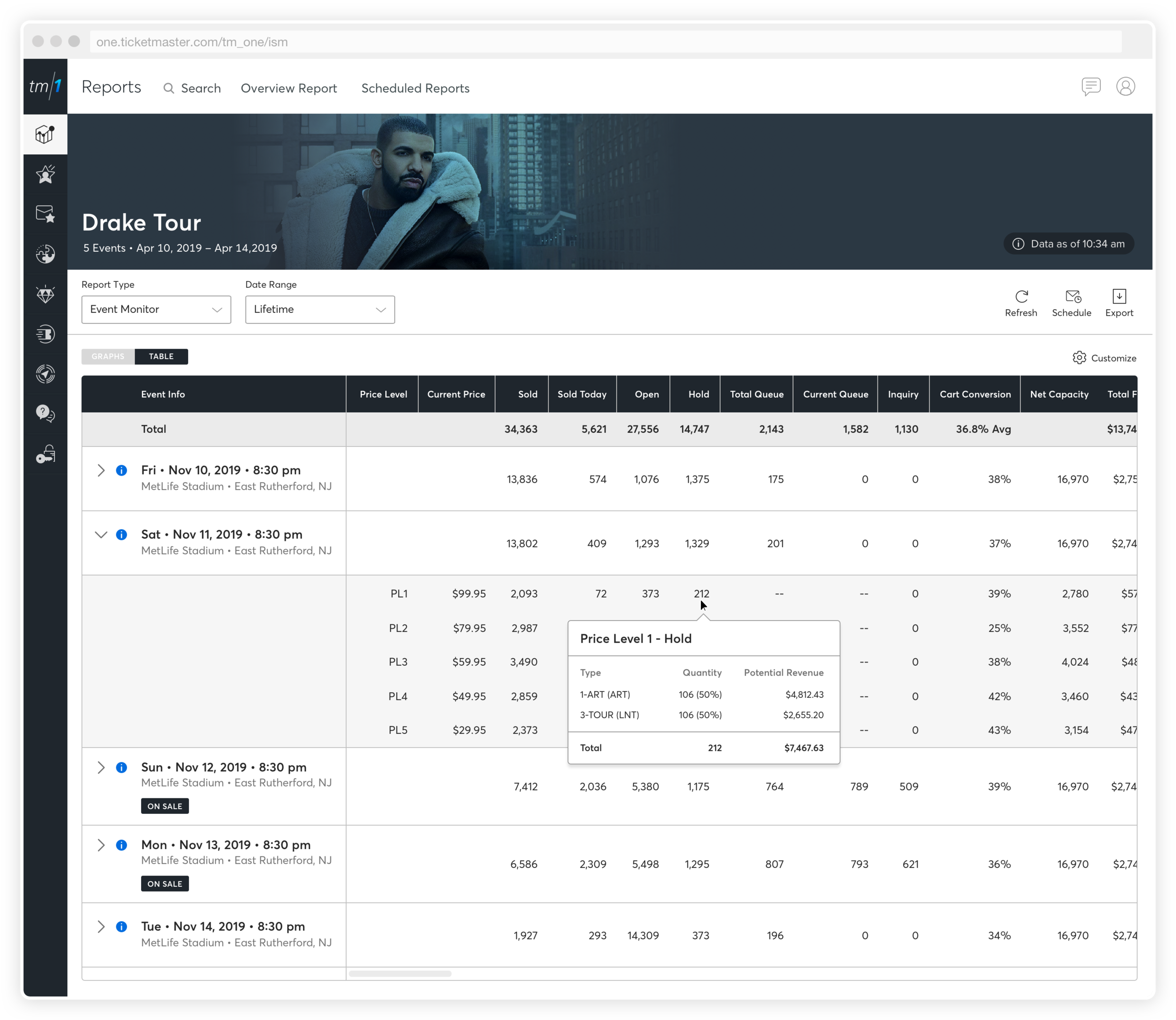The image size is (1176, 1020).
Task: Open the reports chart icon in sidebar
Action: click(45, 135)
